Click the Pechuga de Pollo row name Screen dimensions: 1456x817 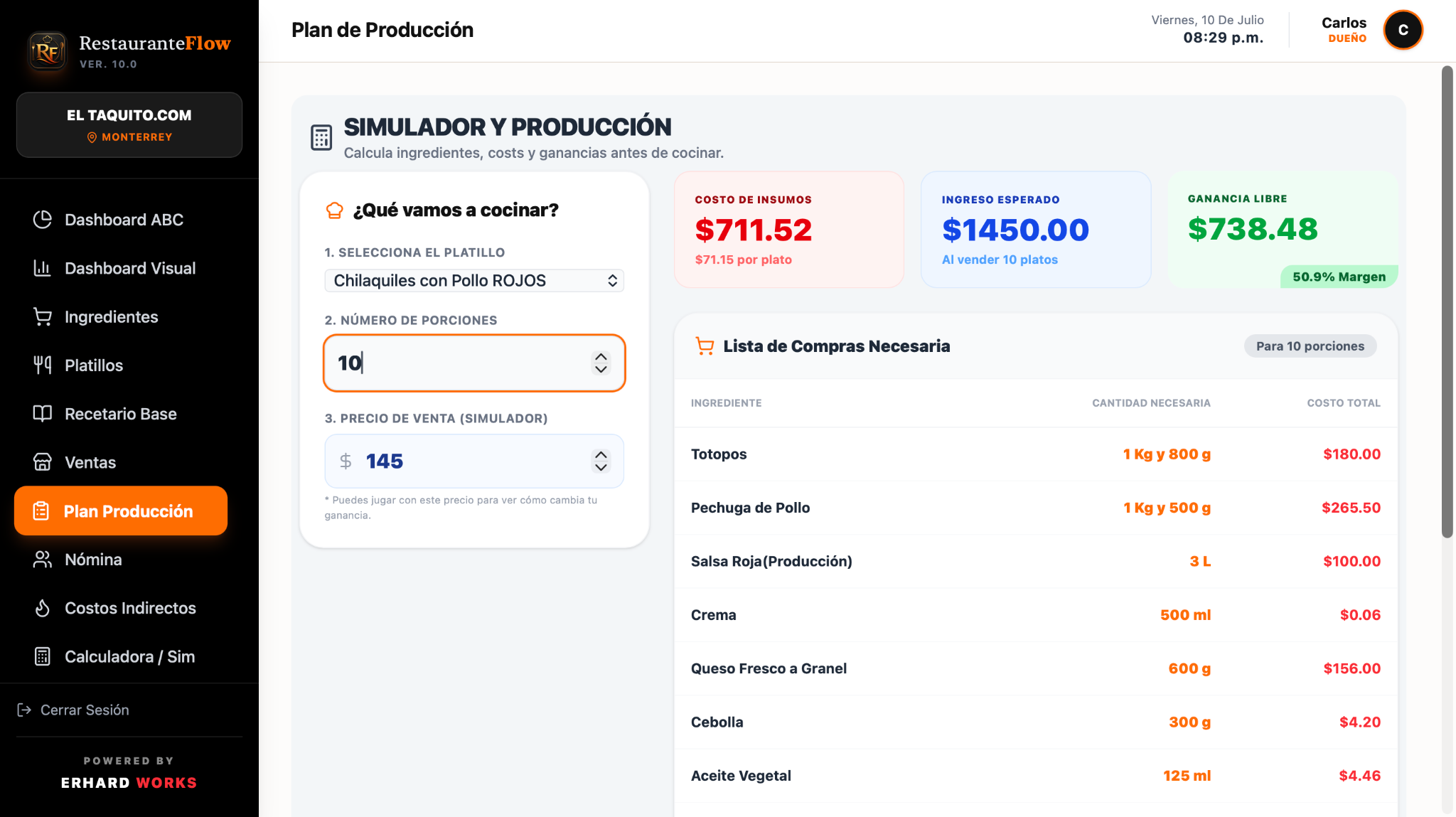(750, 508)
